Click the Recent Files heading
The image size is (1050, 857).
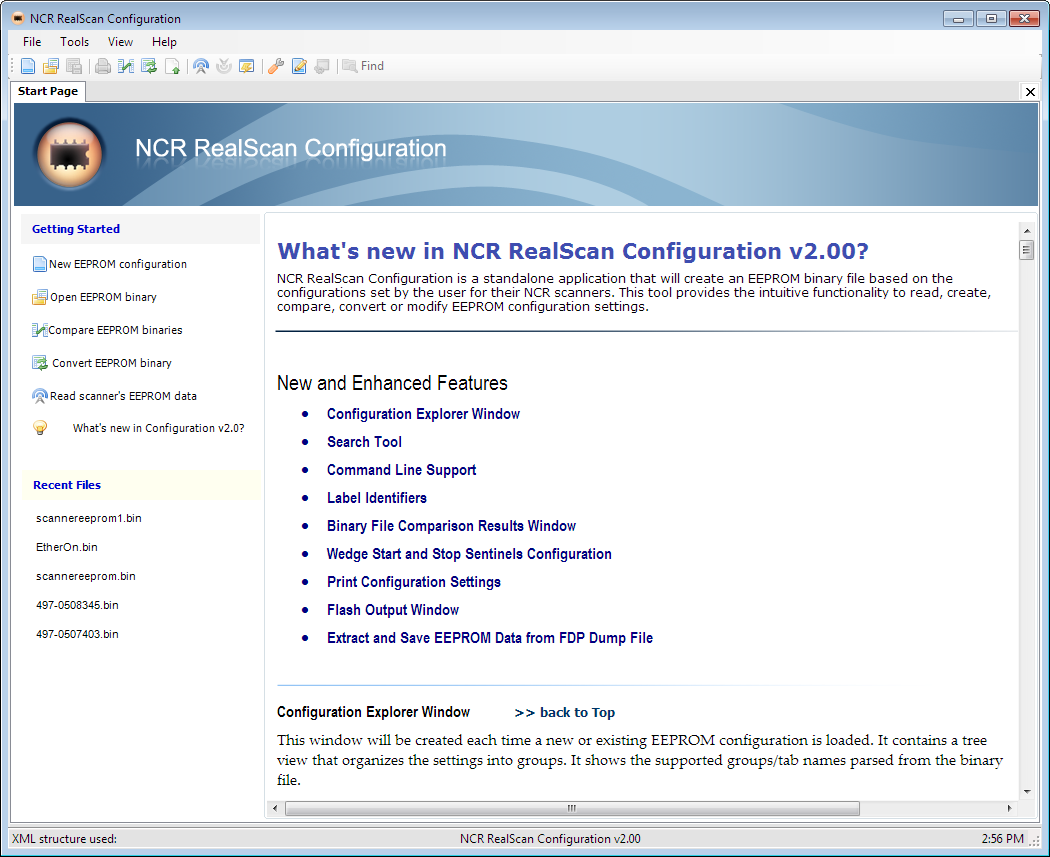pyautogui.click(x=67, y=485)
